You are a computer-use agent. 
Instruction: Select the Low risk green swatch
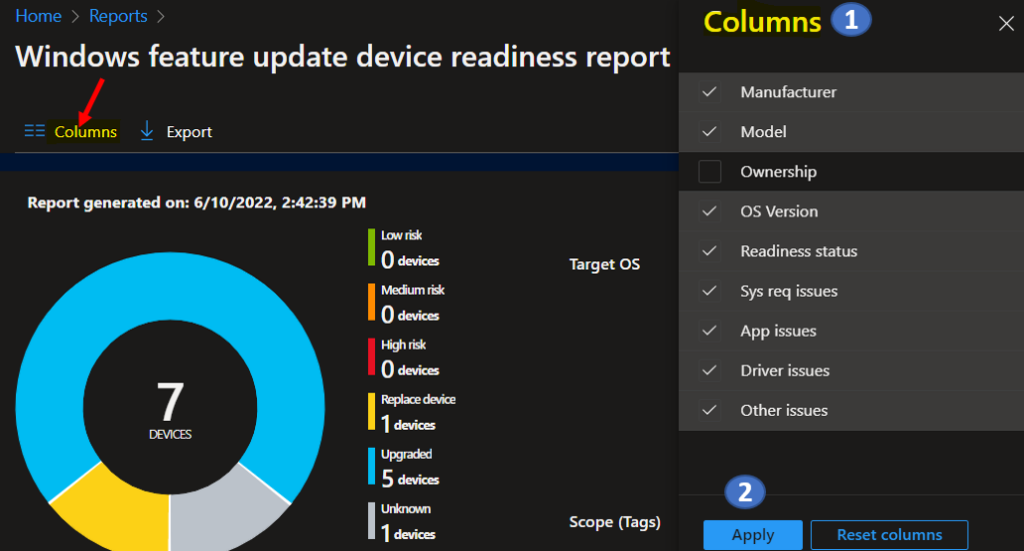371,248
